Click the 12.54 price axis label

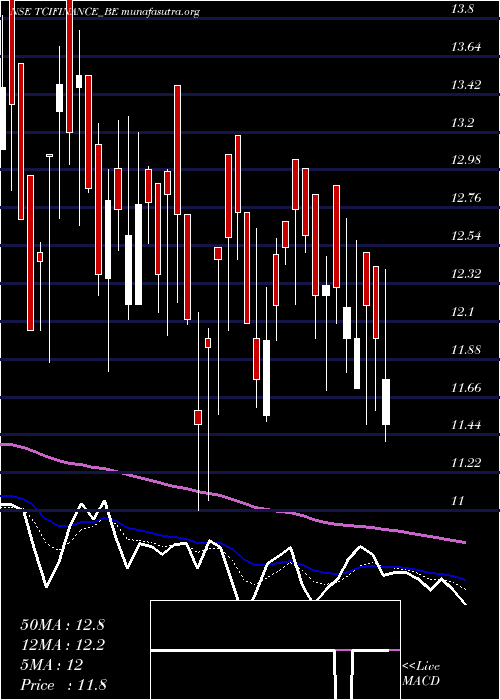click(x=466, y=236)
